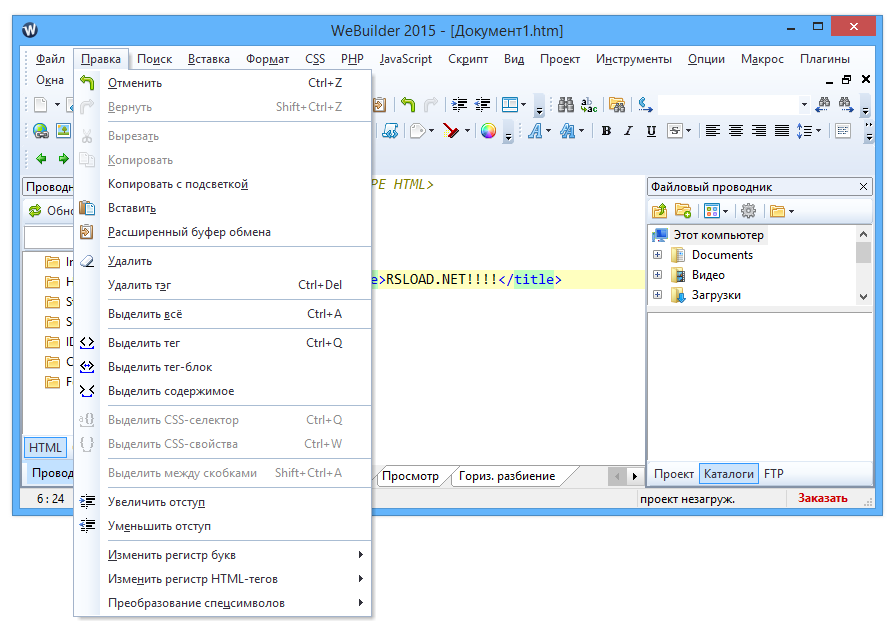Select Вставить in the Правка menu
The image size is (891, 633).
132,208
